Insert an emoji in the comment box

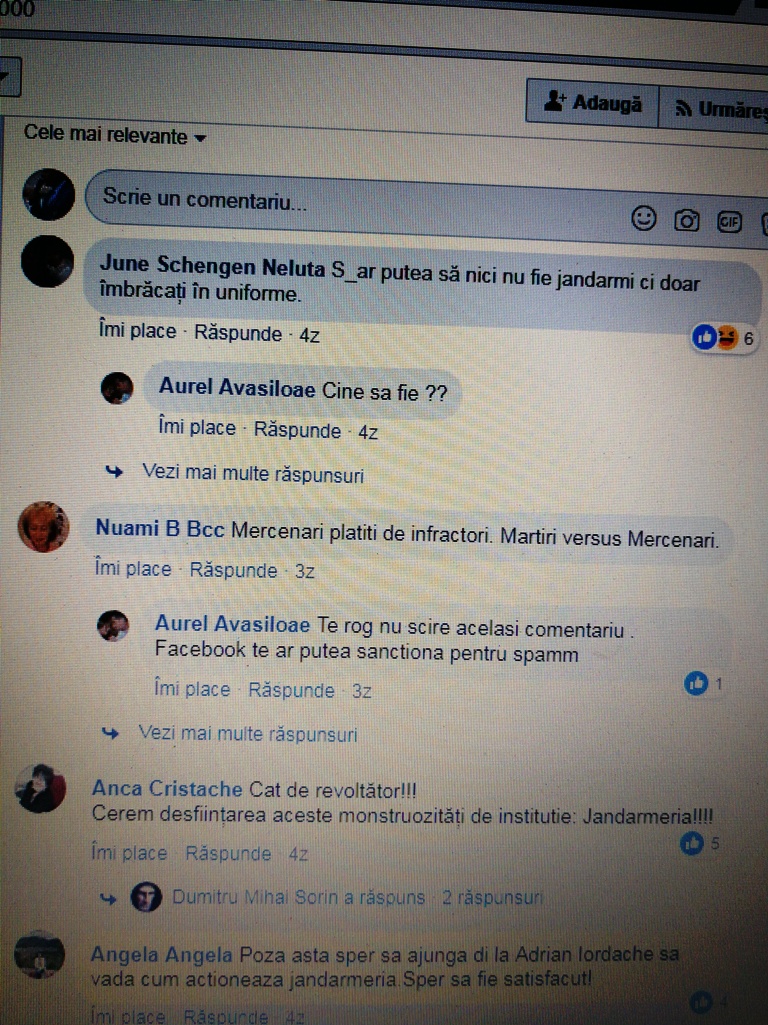643,218
